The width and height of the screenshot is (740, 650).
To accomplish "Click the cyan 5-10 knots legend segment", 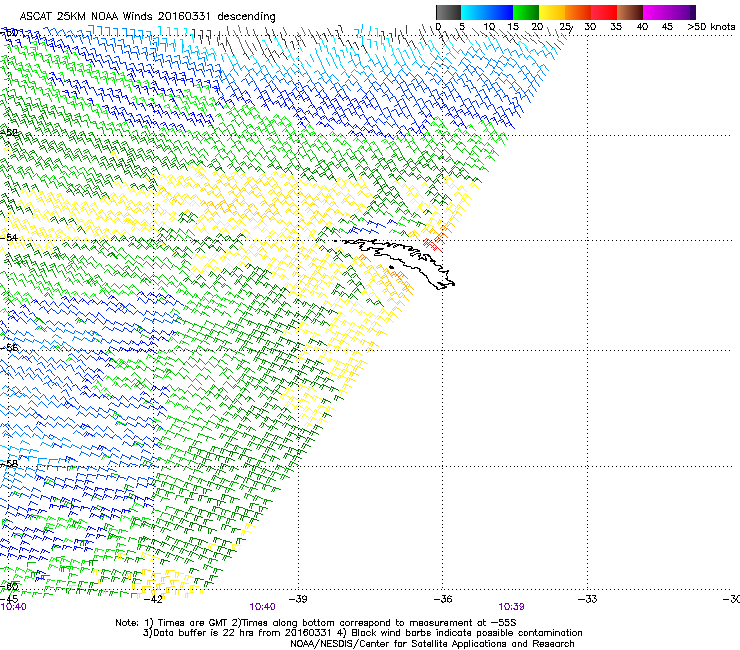I will (473, 12).
